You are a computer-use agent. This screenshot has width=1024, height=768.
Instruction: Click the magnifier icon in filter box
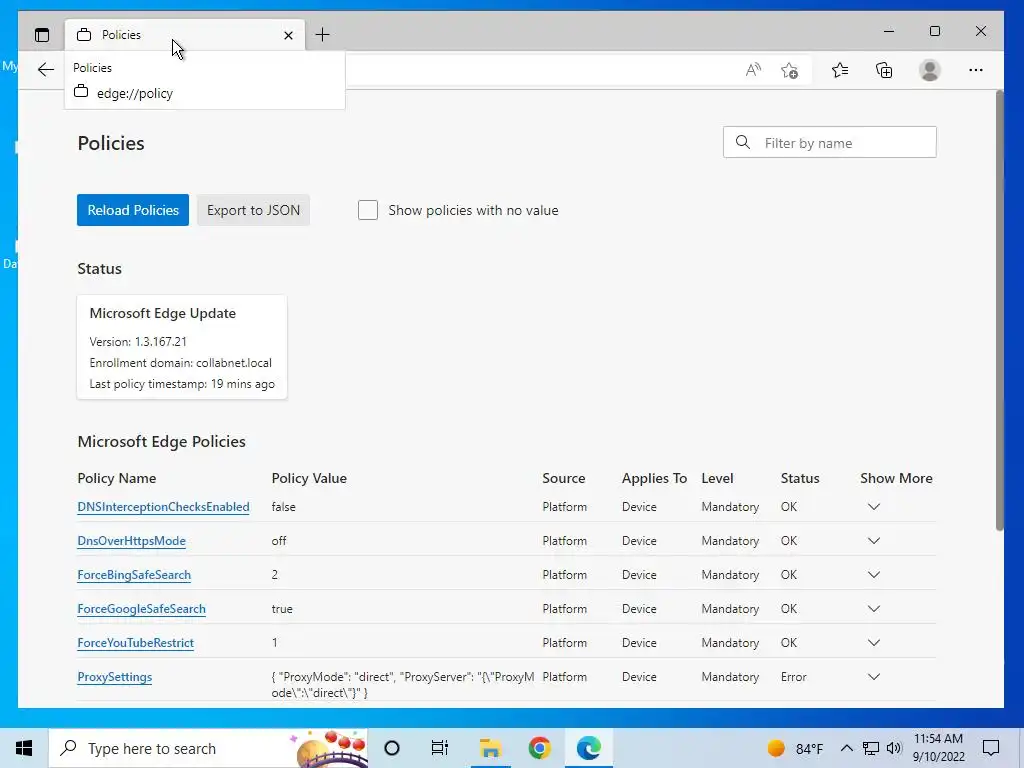[743, 142]
